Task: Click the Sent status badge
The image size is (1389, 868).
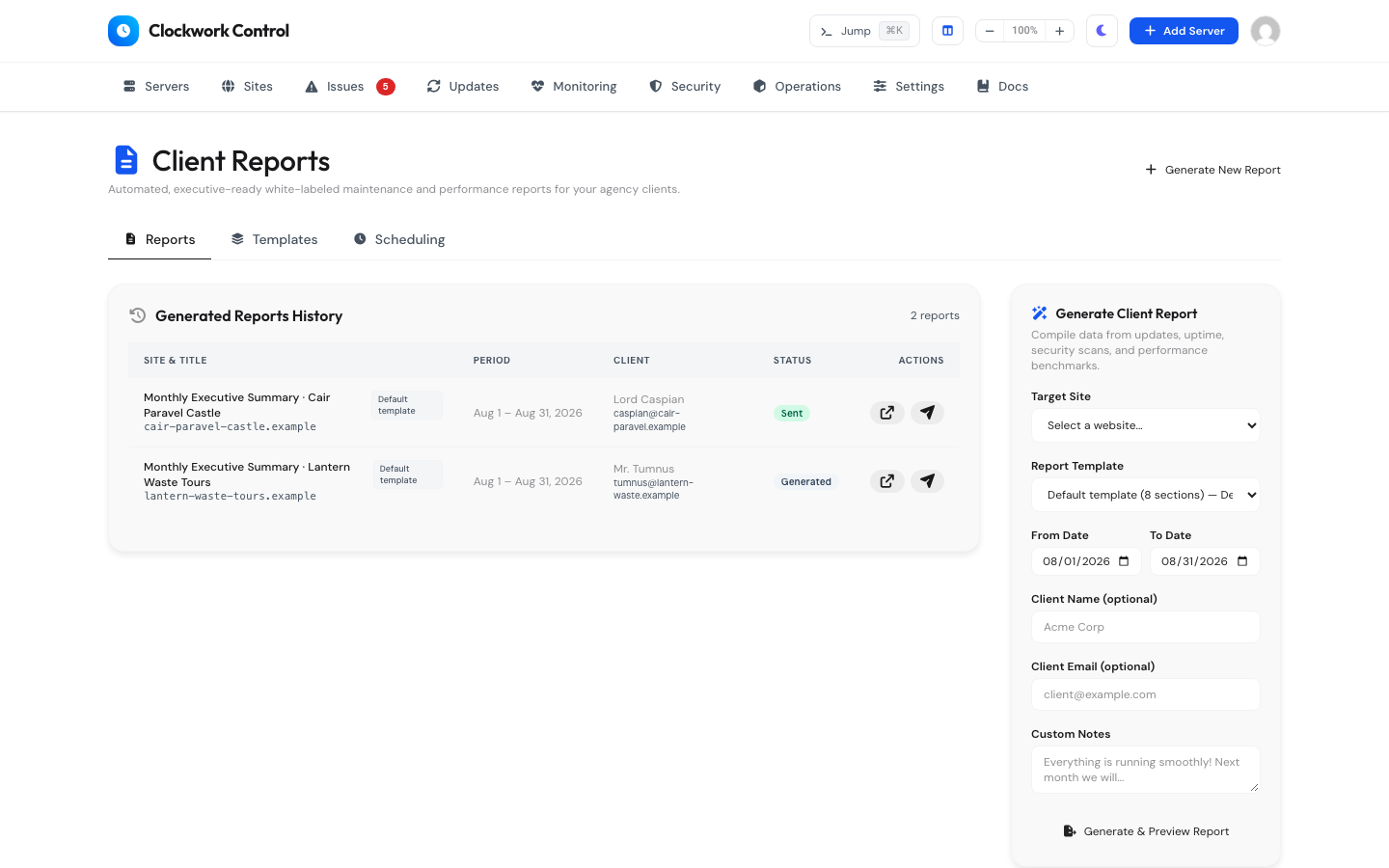Action: point(792,414)
